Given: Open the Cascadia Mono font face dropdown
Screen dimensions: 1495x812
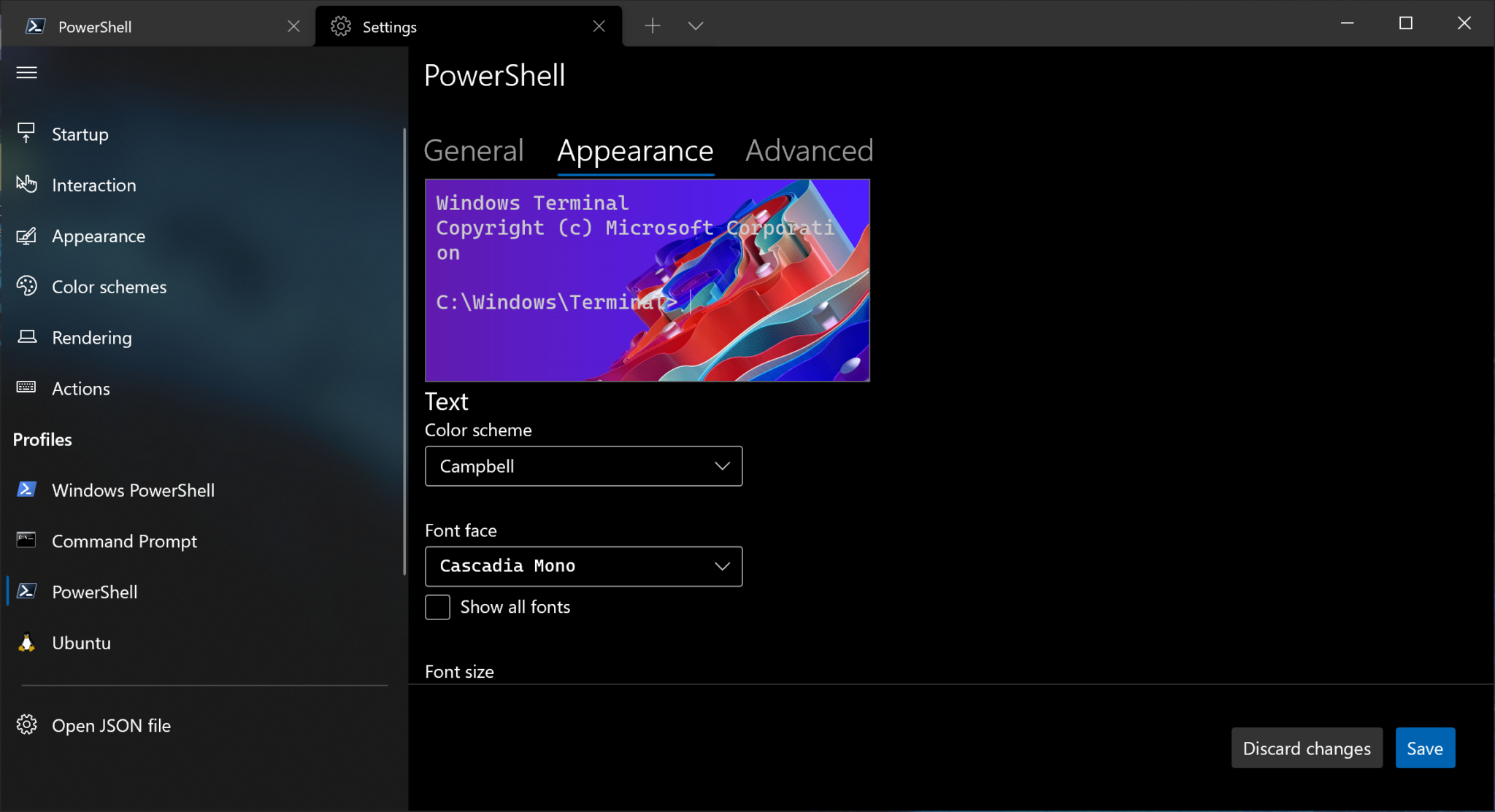Looking at the screenshot, I should [x=583, y=566].
